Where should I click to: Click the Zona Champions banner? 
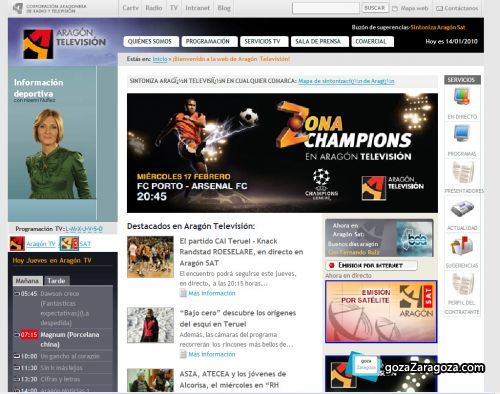tap(282, 153)
